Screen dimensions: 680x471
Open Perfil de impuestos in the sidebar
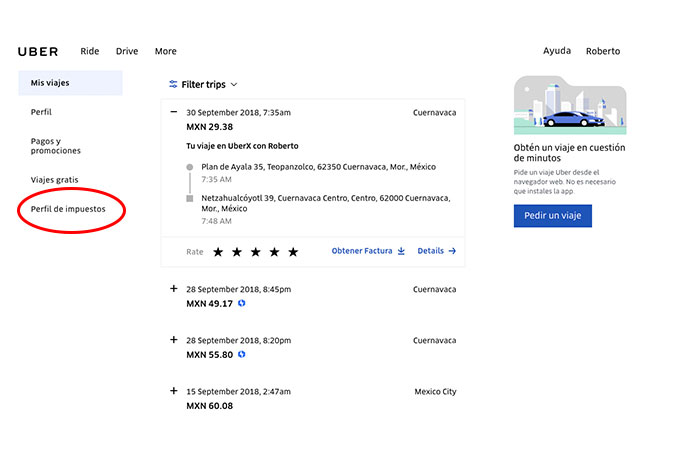click(68, 209)
